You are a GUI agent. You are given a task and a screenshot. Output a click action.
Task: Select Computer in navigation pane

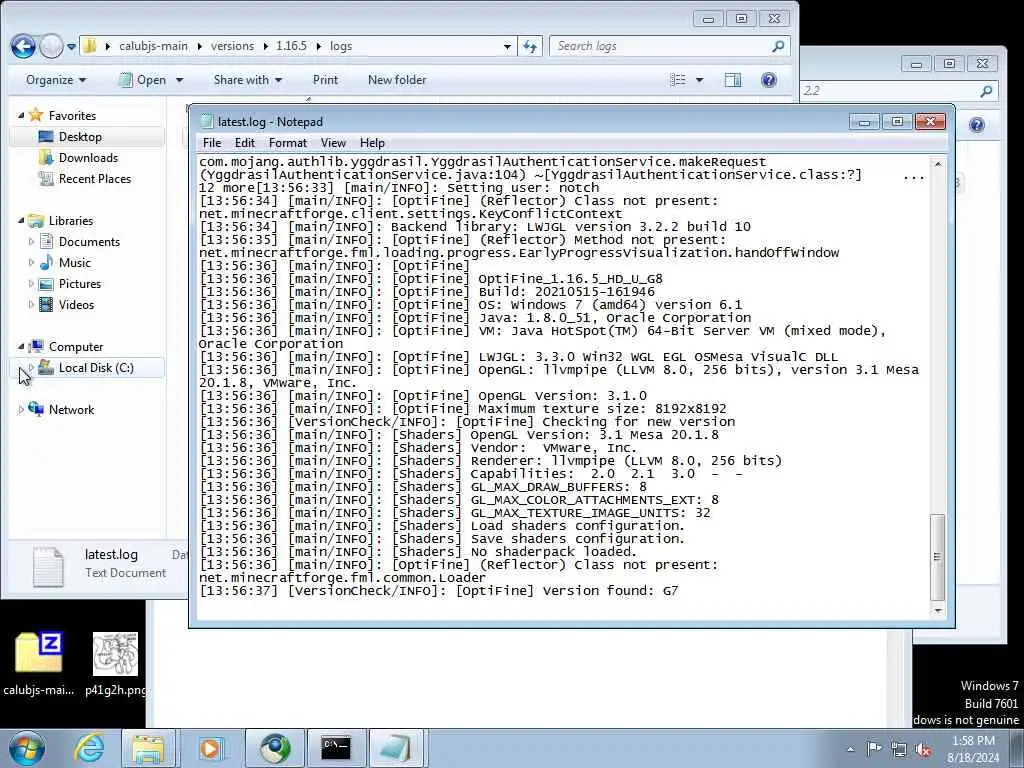(76, 346)
